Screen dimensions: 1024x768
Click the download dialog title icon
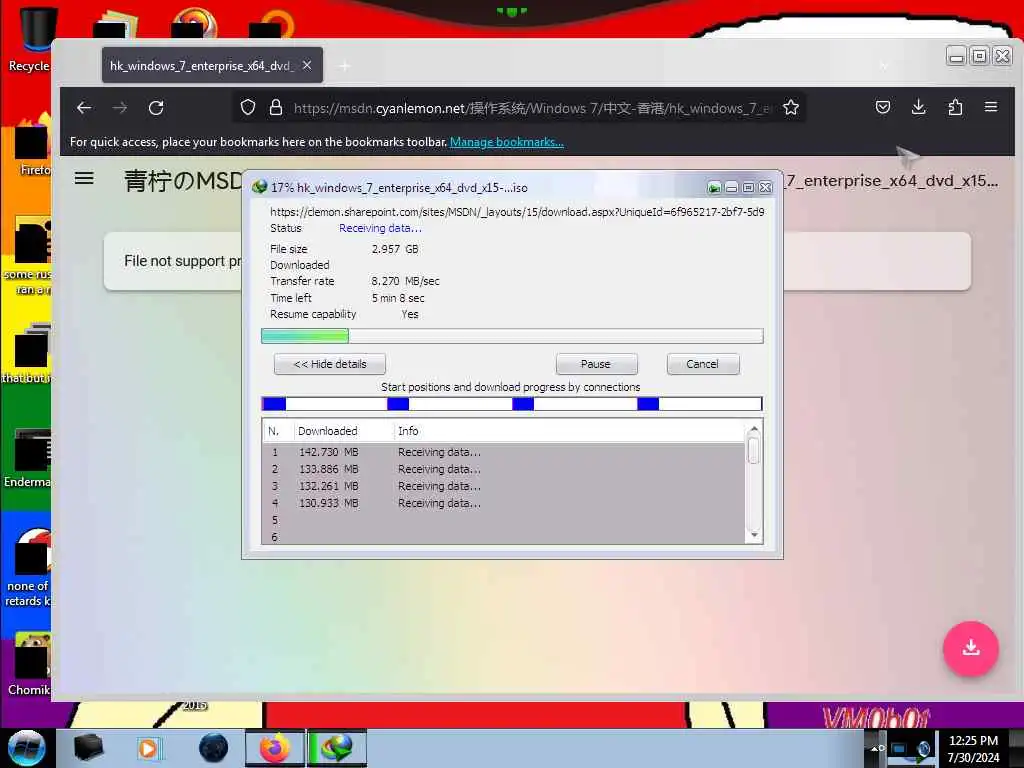(259, 187)
